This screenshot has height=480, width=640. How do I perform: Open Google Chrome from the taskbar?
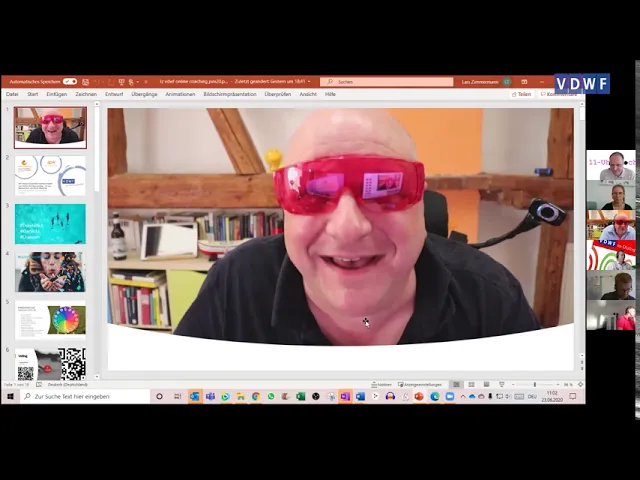256,396
